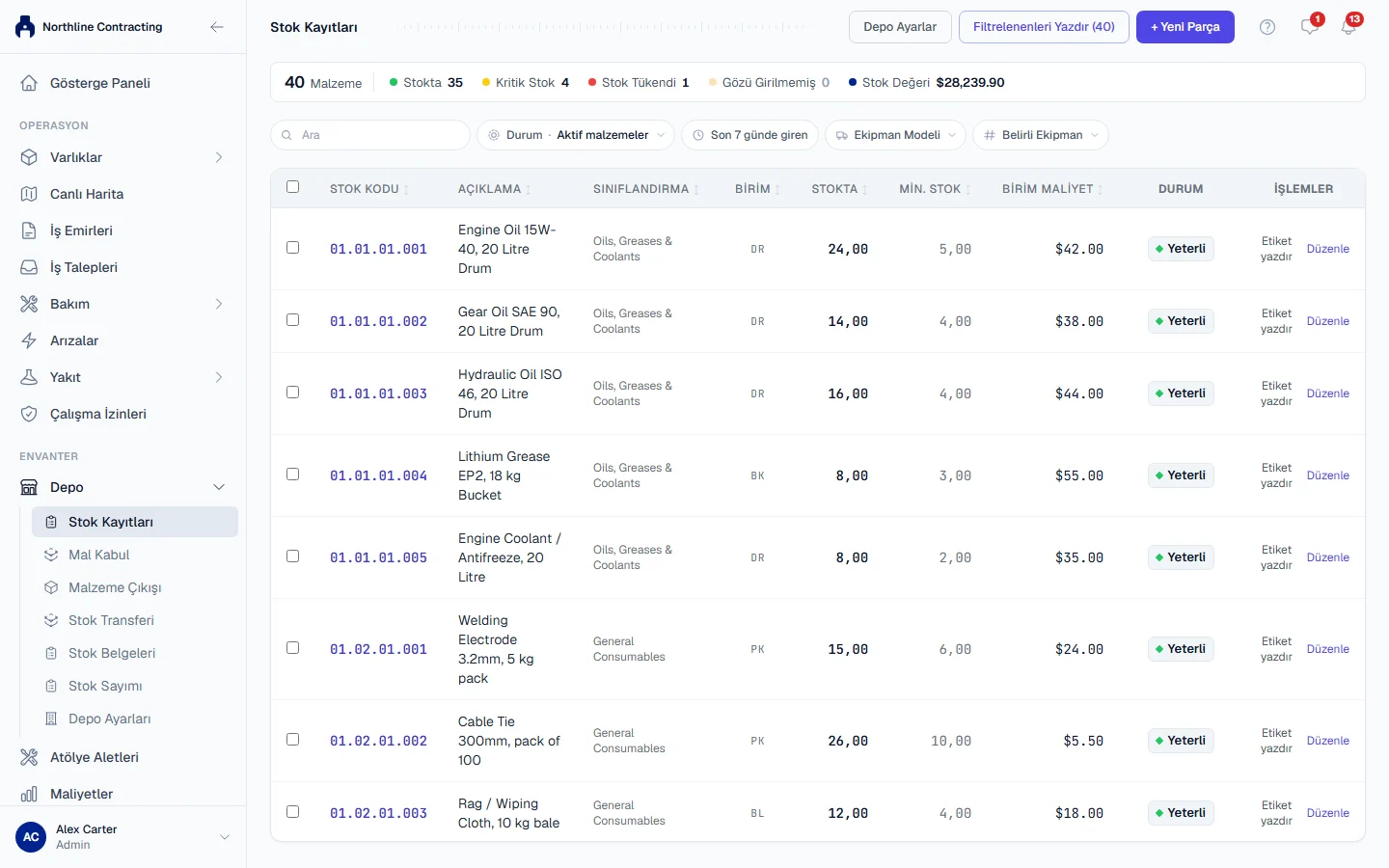Add a new part with Yeni Parça
Screen dimensions: 1389x868
click(x=1185, y=27)
